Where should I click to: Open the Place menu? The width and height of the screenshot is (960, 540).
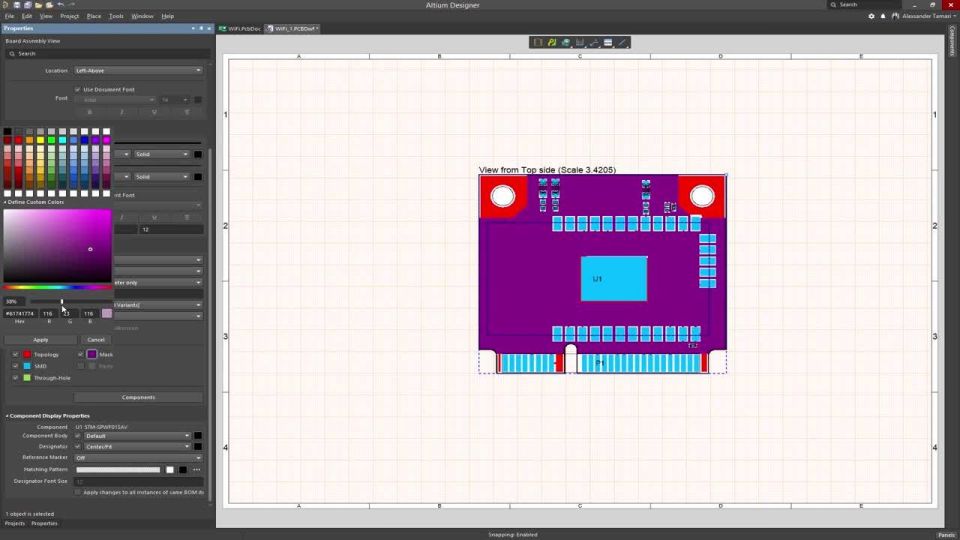pyautogui.click(x=94, y=16)
